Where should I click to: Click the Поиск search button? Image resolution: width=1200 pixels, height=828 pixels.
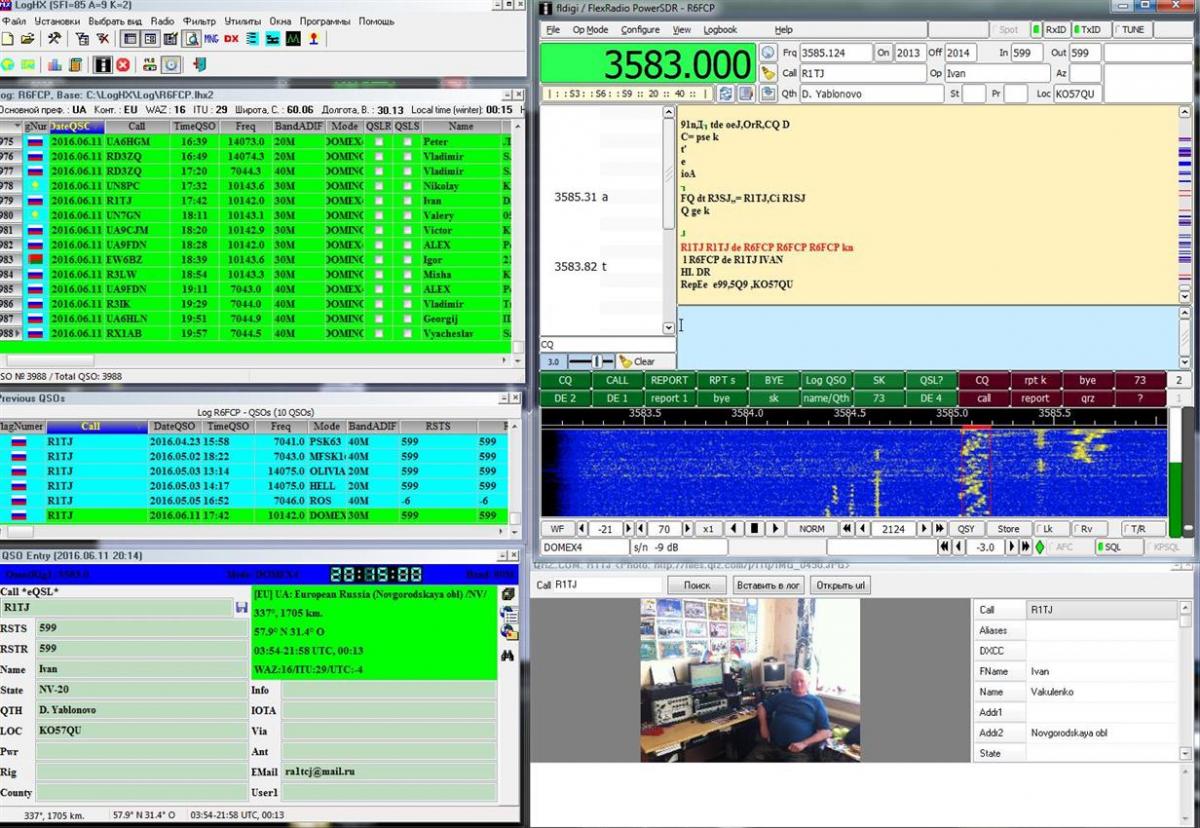pos(697,585)
